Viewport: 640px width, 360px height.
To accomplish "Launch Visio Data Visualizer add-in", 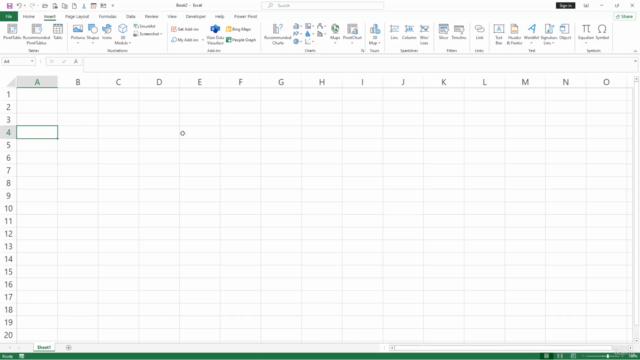I will click(215, 34).
